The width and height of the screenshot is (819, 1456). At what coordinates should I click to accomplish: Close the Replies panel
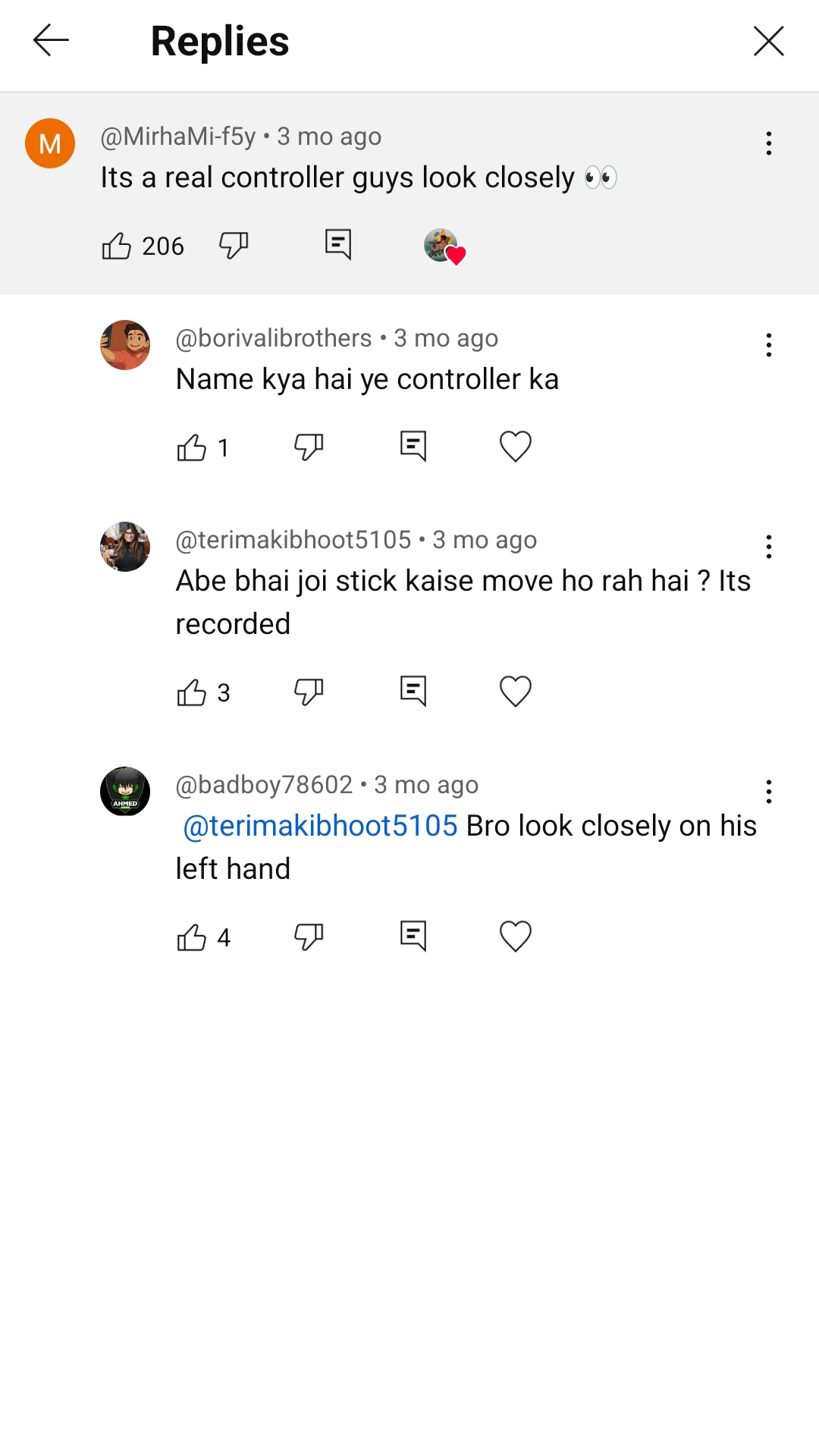click(768, 41)
